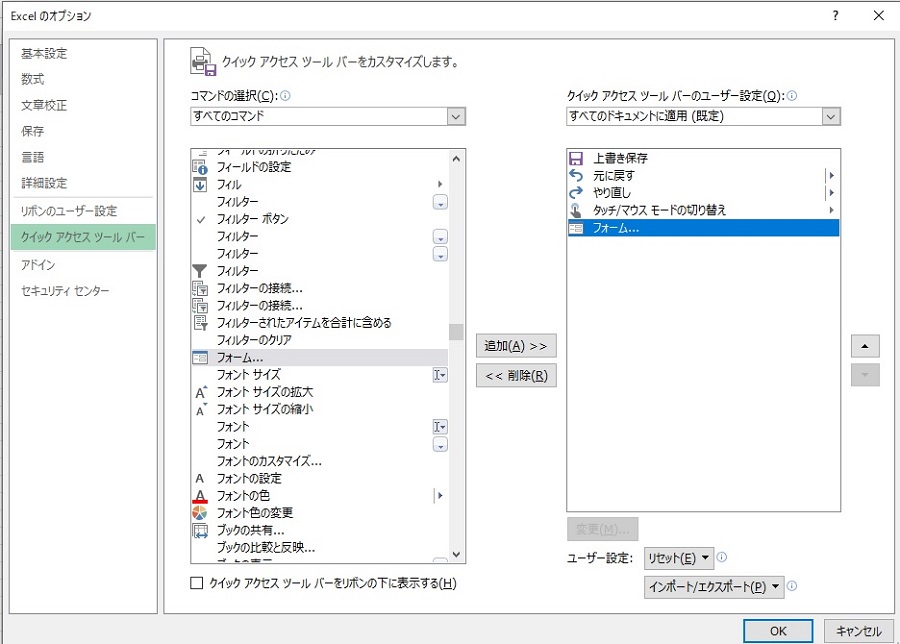This screenshot has width=900, height=644.
Task: Expand the フォントの色 submenu arrow
Action: coord(440,495)
